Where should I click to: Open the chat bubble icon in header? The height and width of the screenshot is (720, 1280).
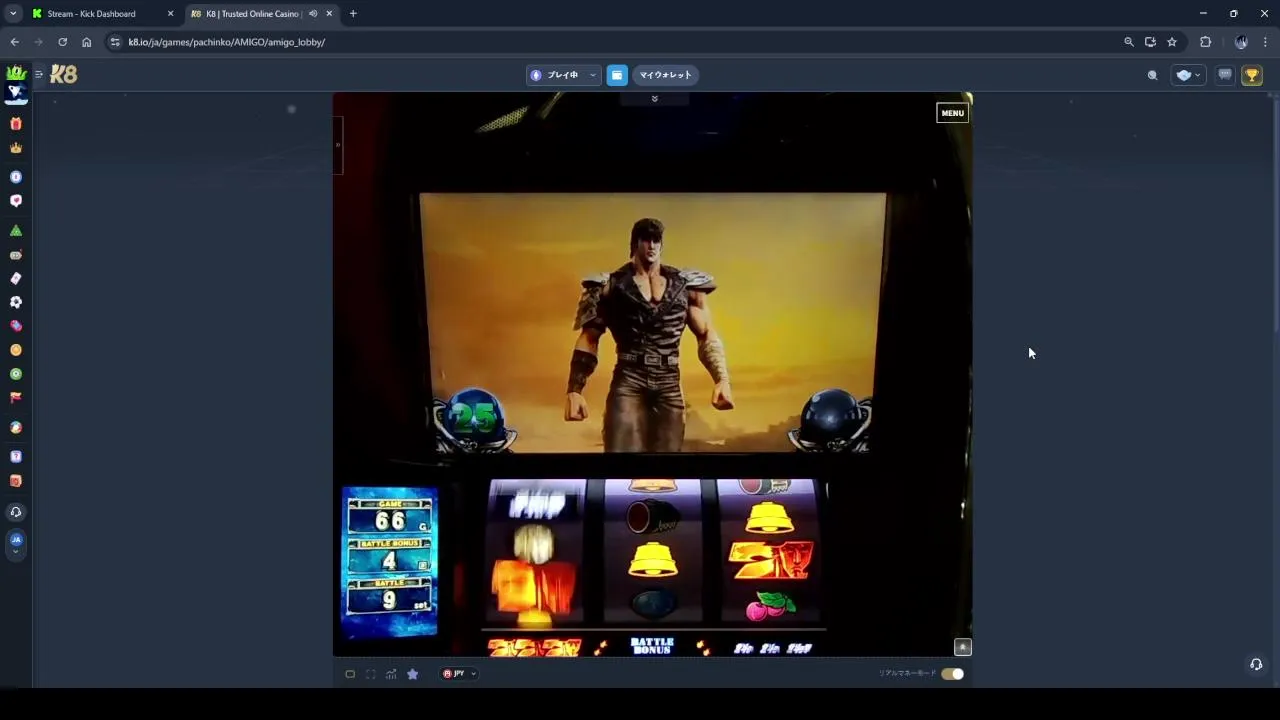point(1225,75)
